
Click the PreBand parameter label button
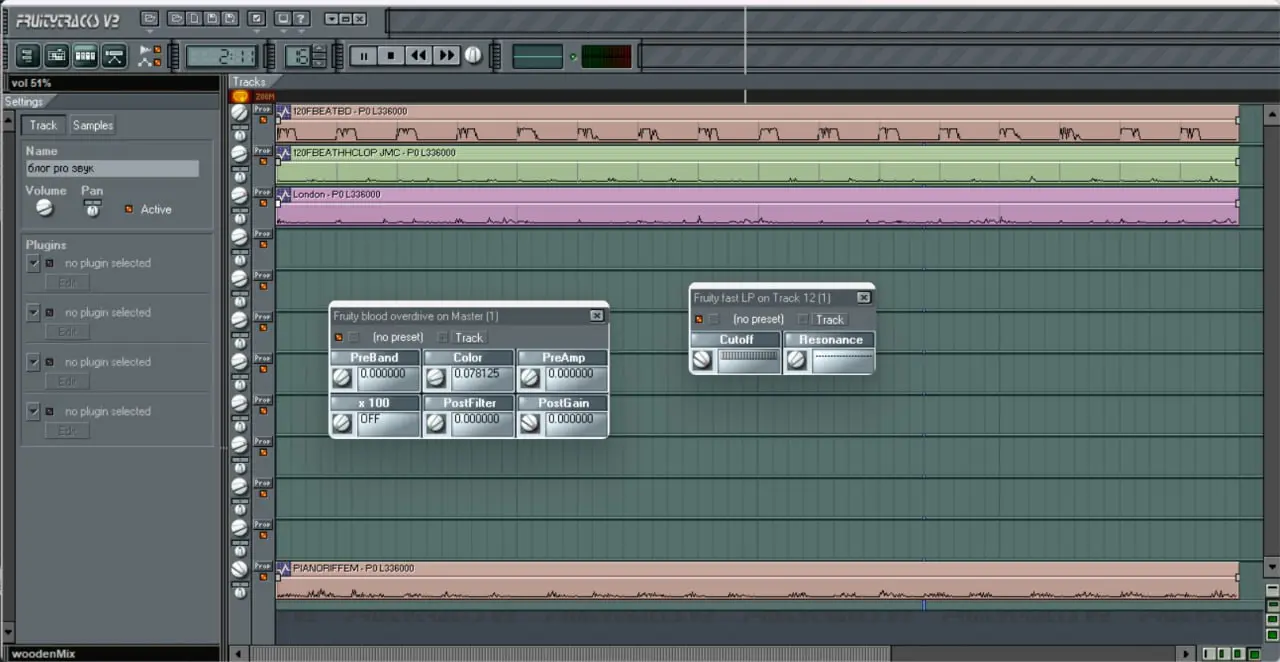point(374,357)
